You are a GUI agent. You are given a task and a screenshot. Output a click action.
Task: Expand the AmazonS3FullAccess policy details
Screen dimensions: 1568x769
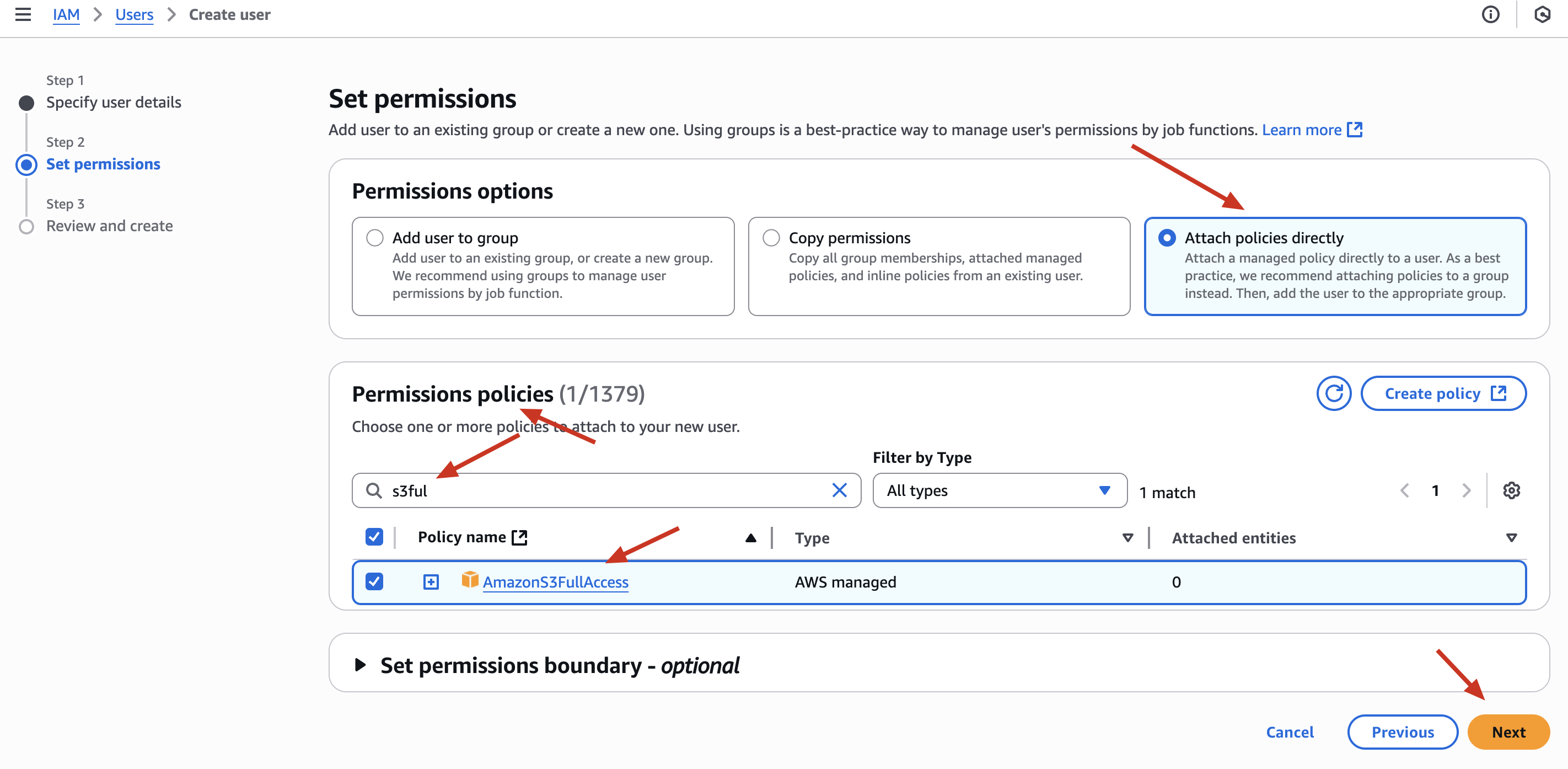431,582
